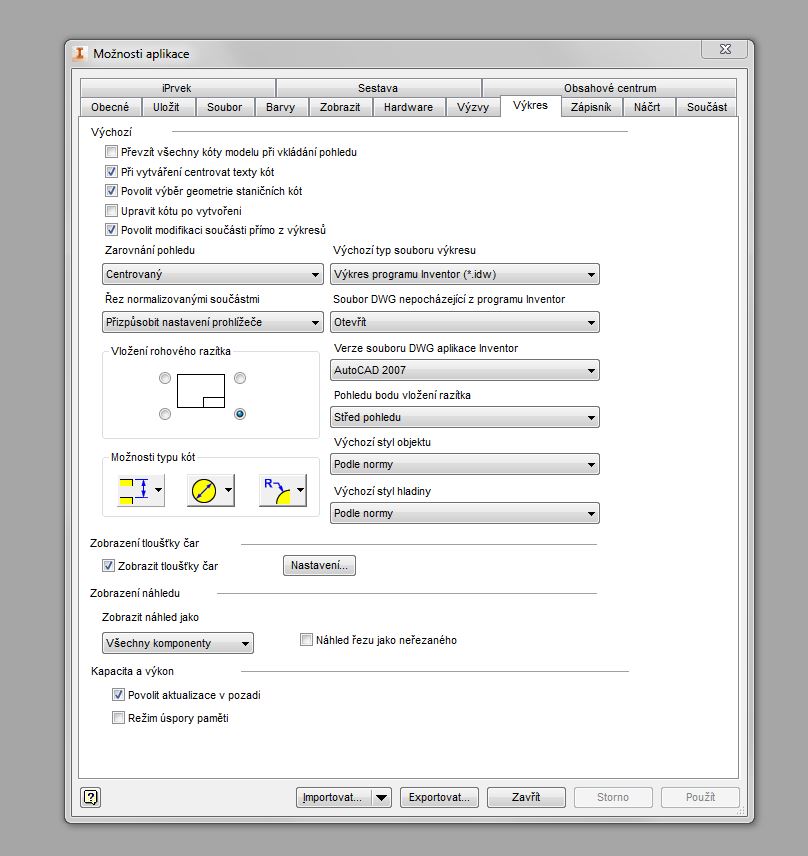Open the Zápisník tab

(591, 107)
